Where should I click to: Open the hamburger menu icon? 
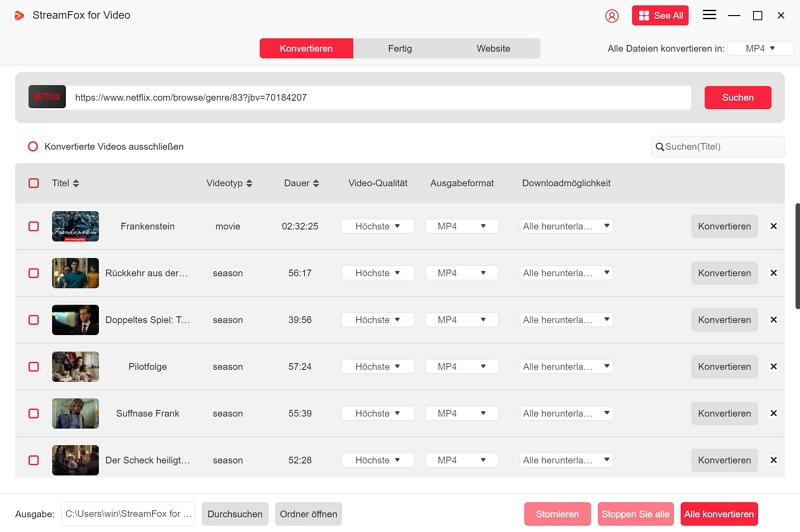(709, 15)
